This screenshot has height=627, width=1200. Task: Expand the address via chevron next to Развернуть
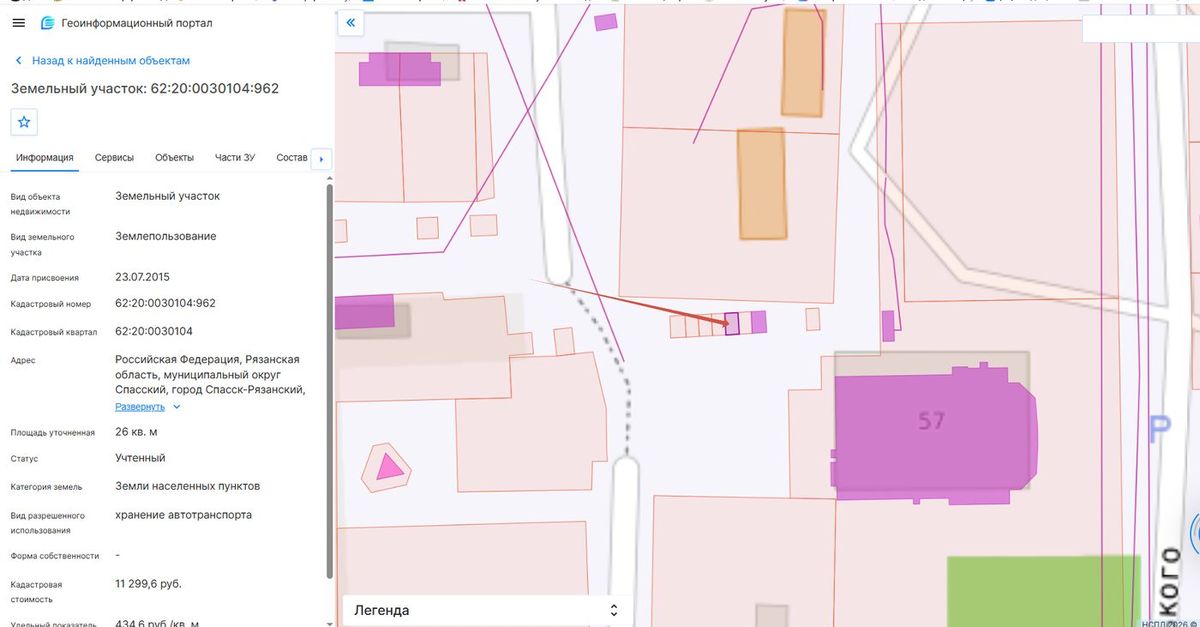point(177,407)
